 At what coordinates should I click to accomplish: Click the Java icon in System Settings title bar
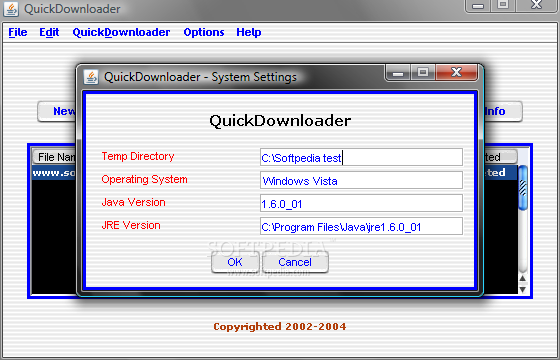(91, 77)
